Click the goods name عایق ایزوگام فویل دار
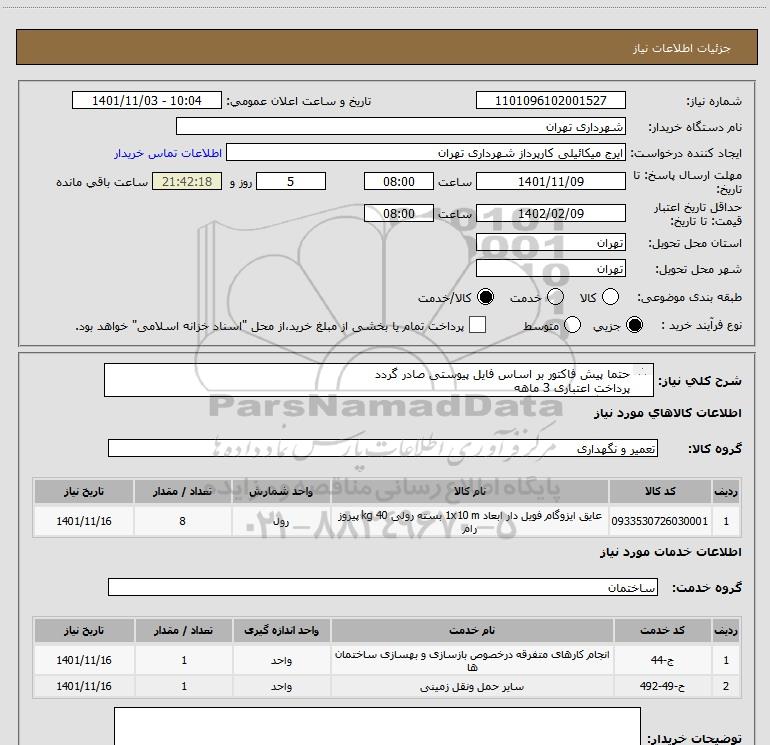 click(469, 522)
